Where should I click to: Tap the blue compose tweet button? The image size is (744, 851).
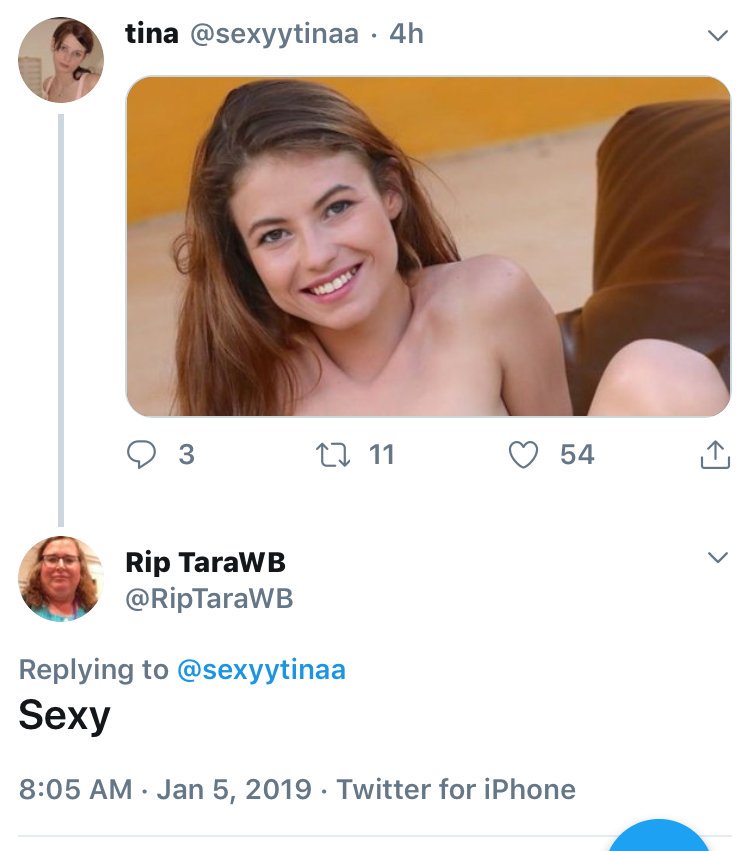pos(658,835)
